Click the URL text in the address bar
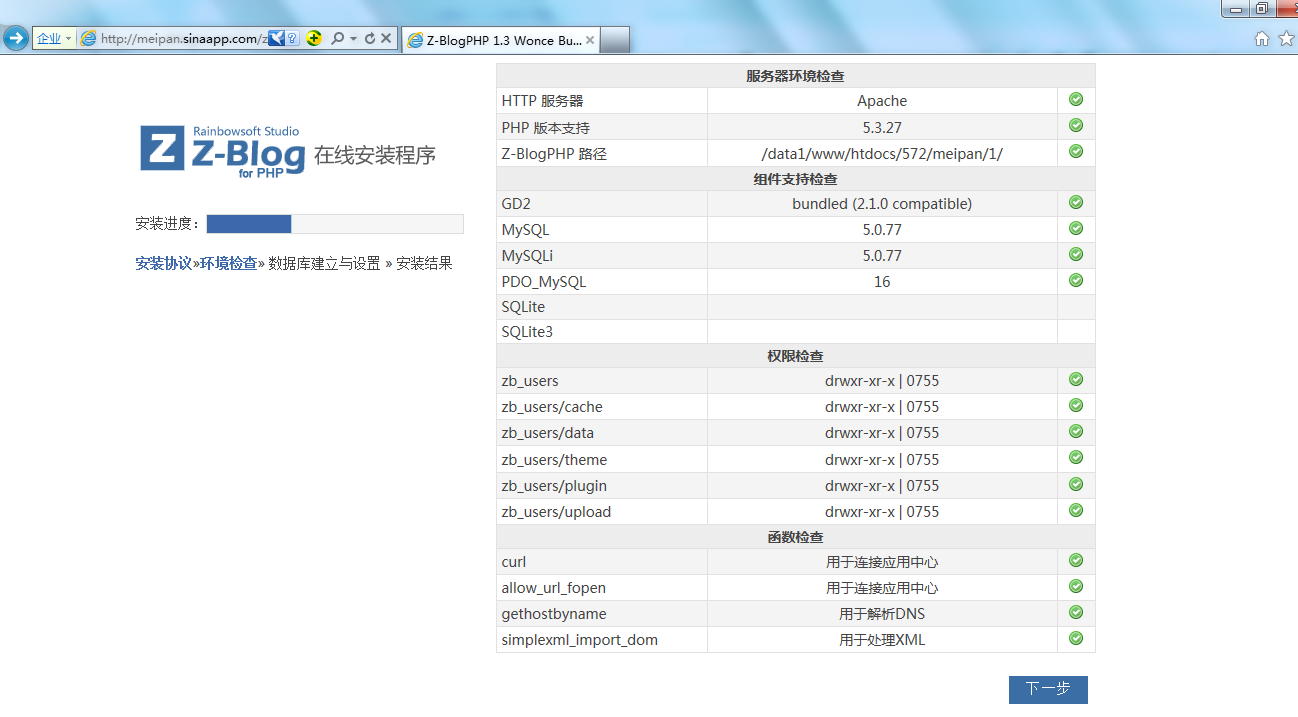This screenshot has height=717, width=1298. pyautogui.click(x=184, y=39)
